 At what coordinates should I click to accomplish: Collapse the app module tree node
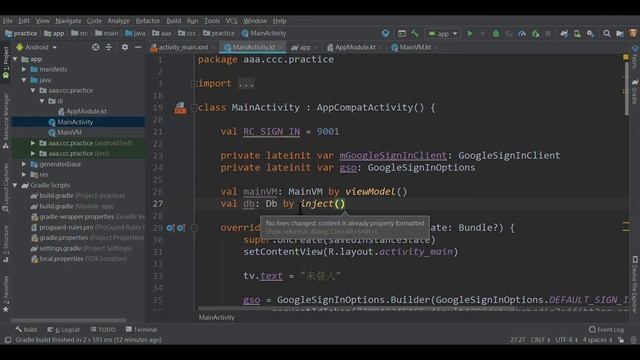[16, 59]
